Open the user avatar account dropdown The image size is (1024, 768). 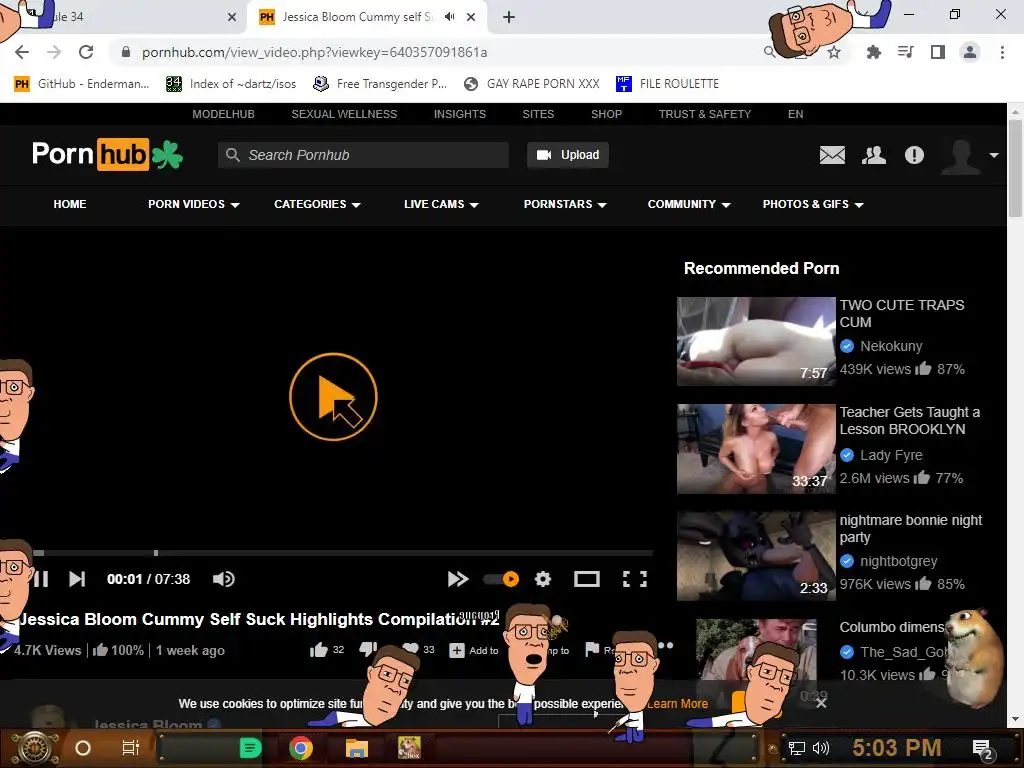pos(969,155)
